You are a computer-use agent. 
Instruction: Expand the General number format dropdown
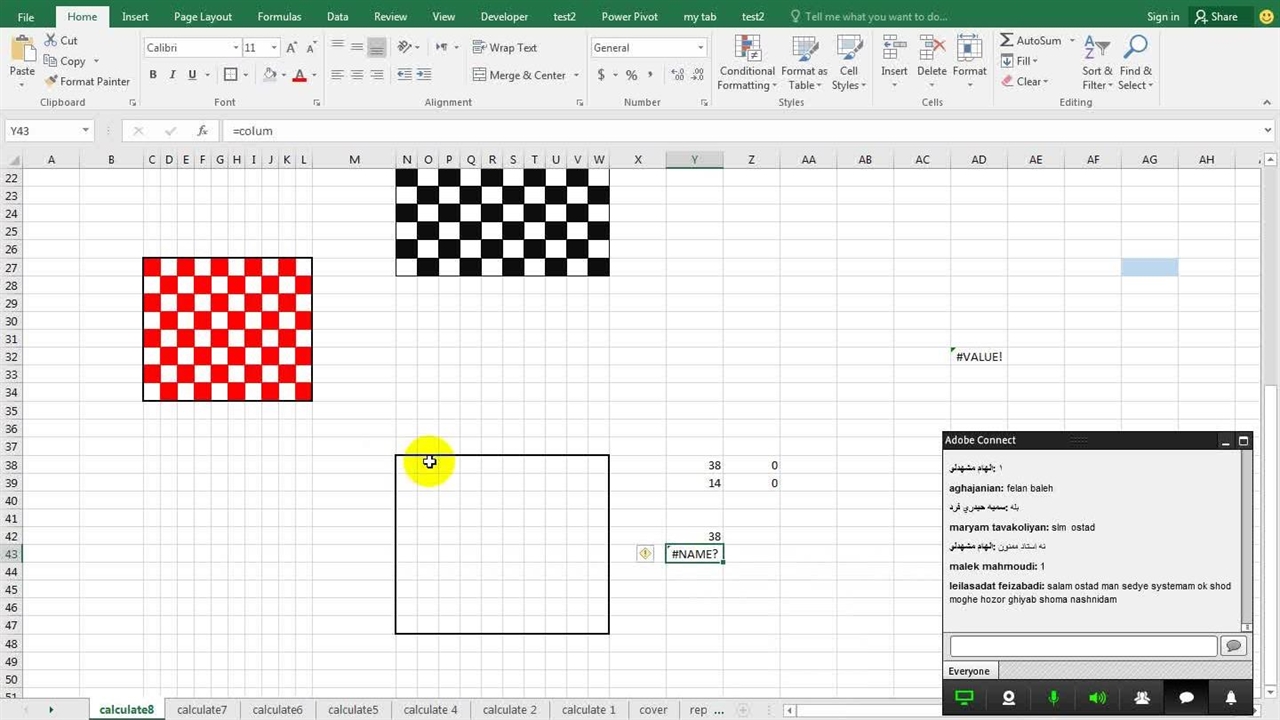tap(700, 47)
